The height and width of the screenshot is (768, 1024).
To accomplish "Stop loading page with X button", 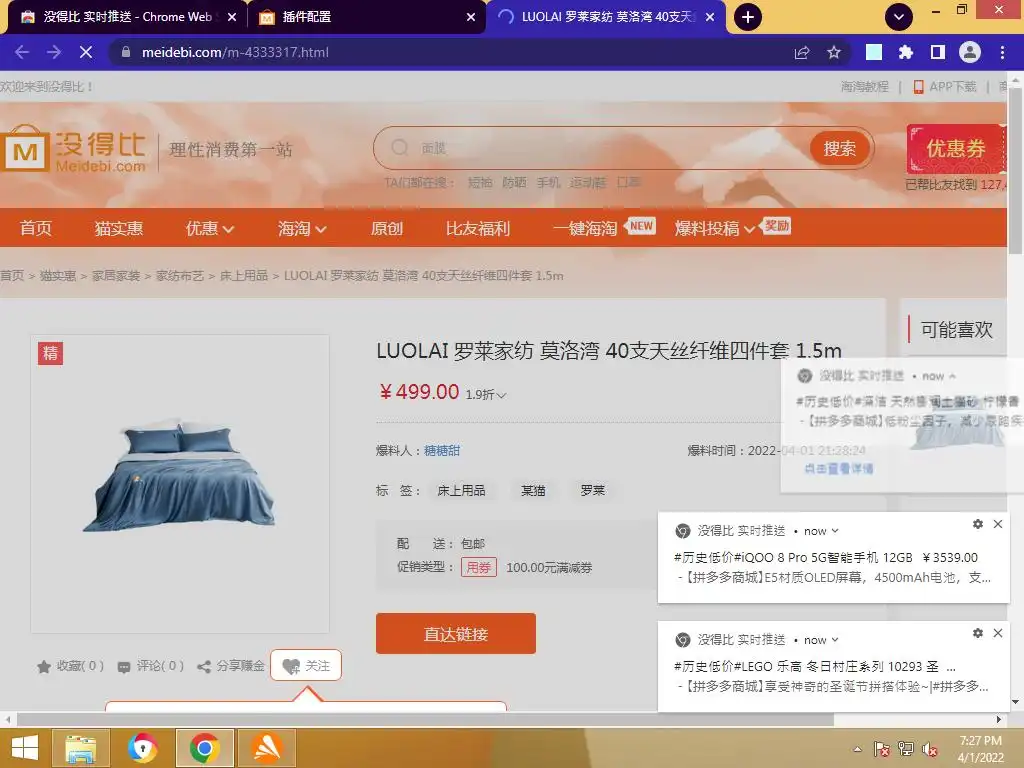I will (86, 52).
